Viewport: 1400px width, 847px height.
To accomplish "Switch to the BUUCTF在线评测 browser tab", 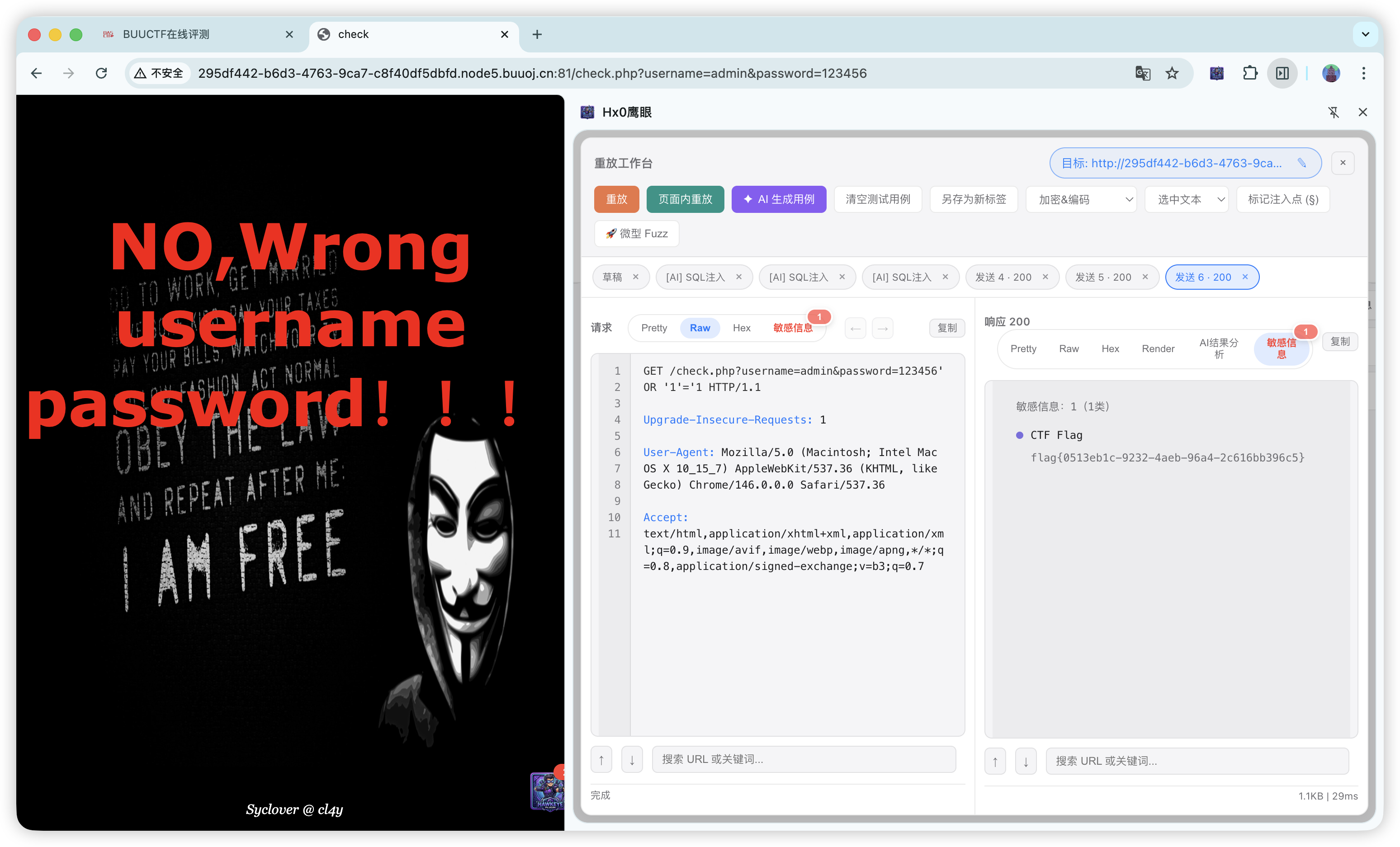I will (x=166, y=35).
